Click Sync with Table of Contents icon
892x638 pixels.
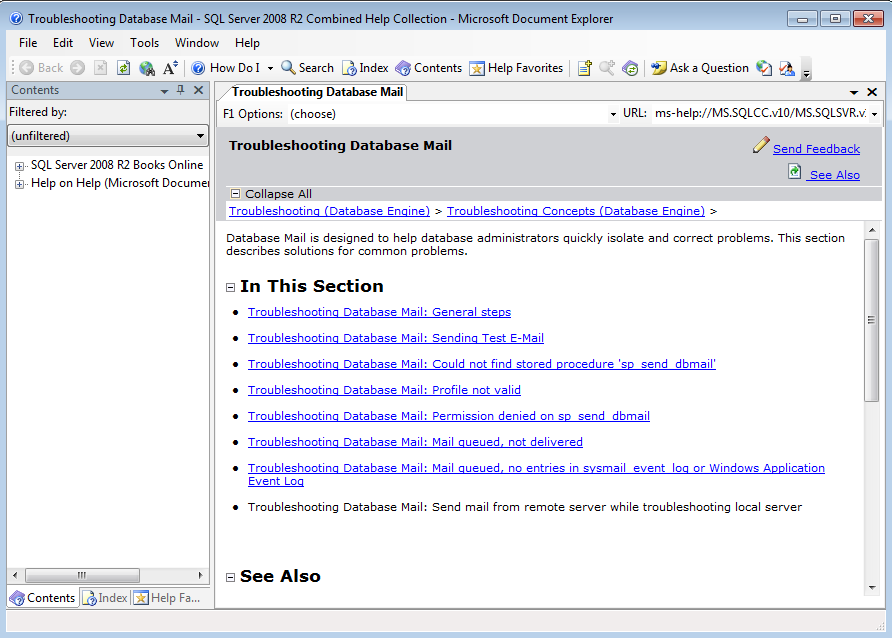click(x=630, y=68)
